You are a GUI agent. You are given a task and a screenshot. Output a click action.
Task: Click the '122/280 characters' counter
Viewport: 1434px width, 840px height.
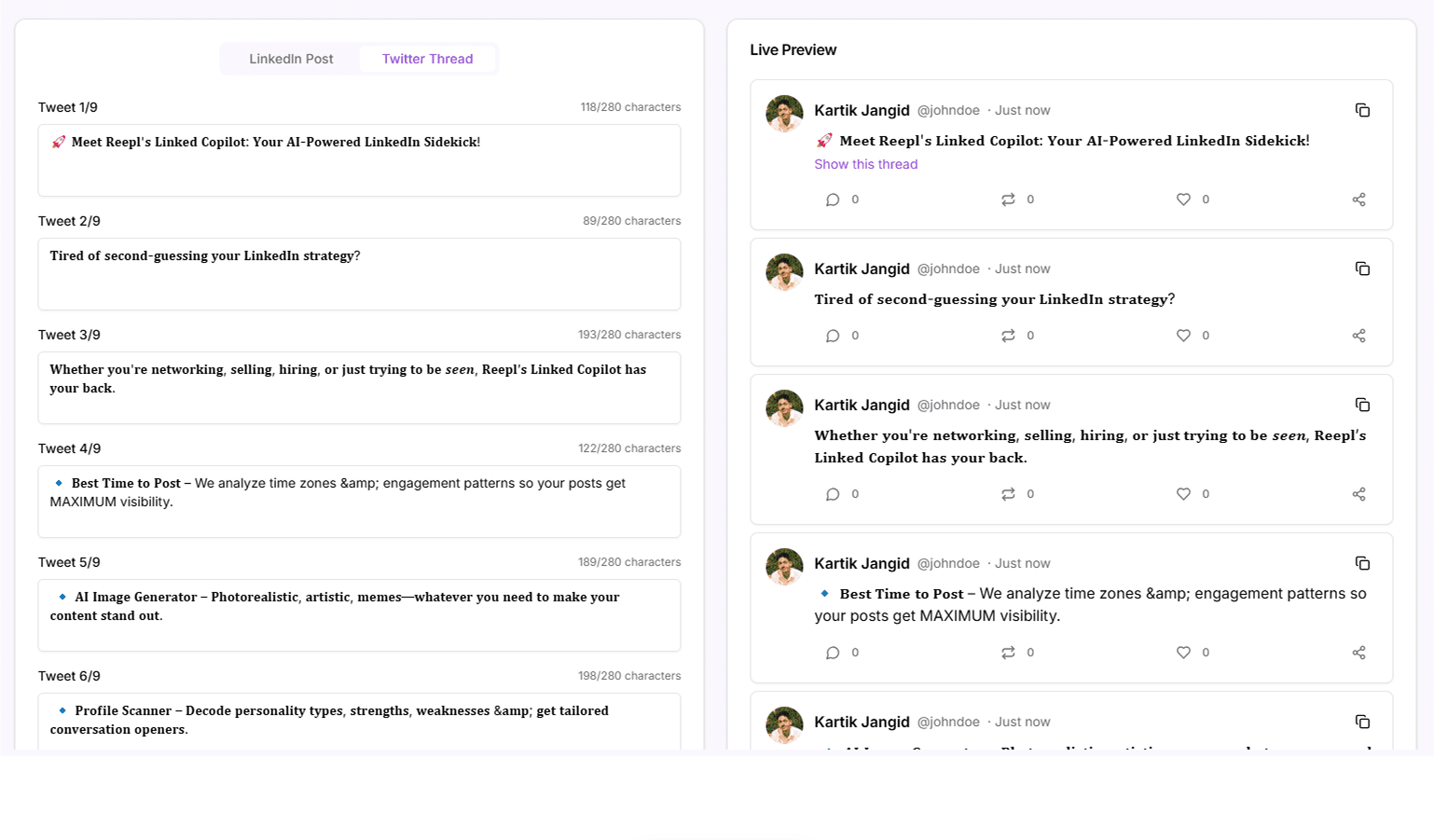click(x=629, y=448)
